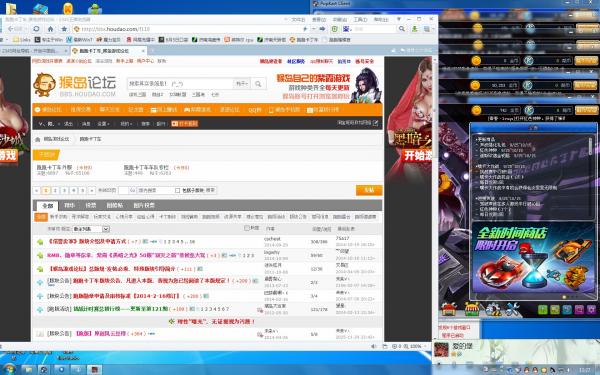The width and height of the screenshot is (600, 375).
Task: Click the purple gear settings icon in game
Action: click(592, 309)
